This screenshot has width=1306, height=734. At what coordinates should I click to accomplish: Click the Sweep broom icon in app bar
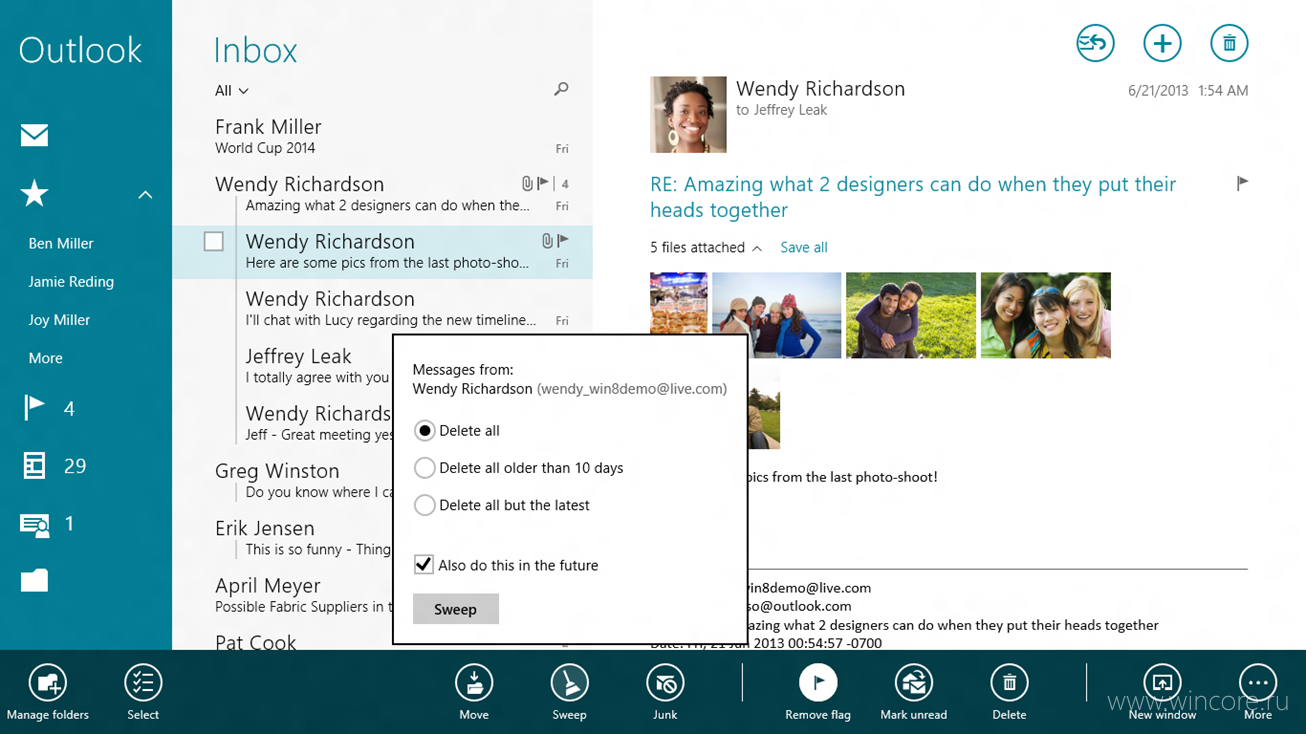(569, 683)
